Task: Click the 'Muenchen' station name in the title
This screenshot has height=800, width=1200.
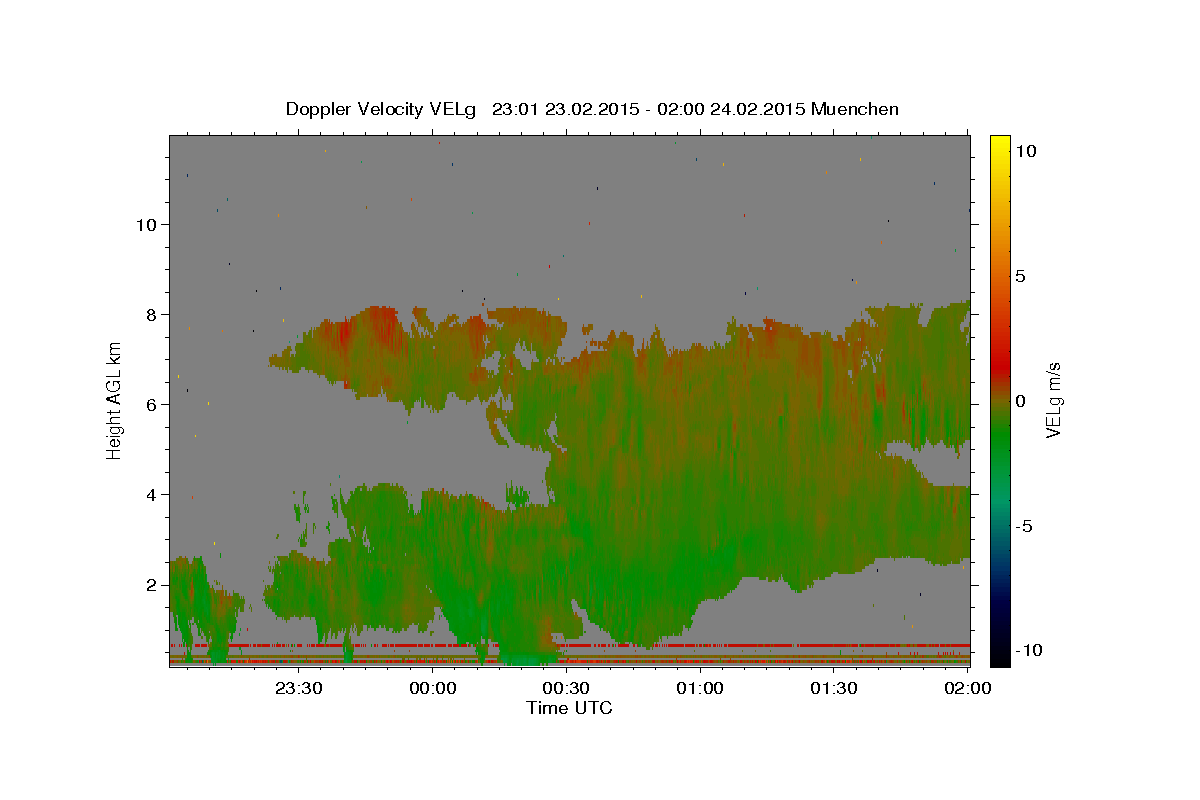Action: click(x=855, y=109)
